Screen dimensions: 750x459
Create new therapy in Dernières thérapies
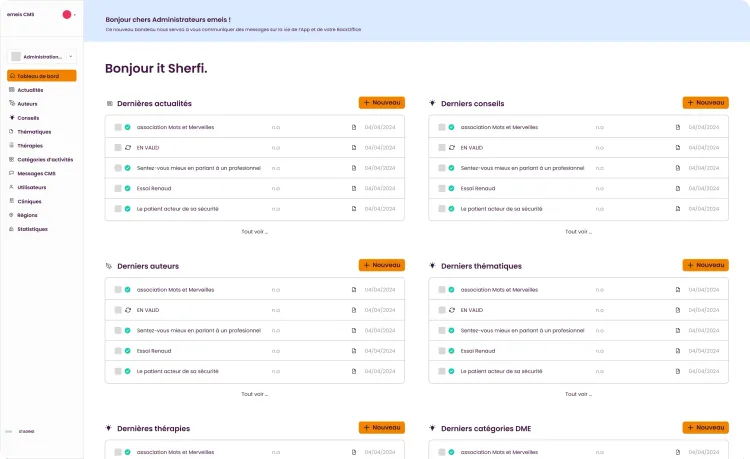click(382, 427)
